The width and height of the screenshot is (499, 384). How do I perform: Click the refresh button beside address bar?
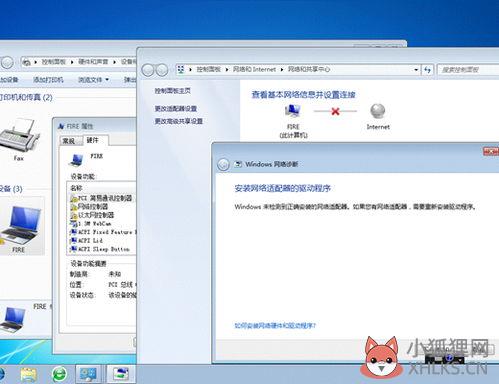point(428,70)
